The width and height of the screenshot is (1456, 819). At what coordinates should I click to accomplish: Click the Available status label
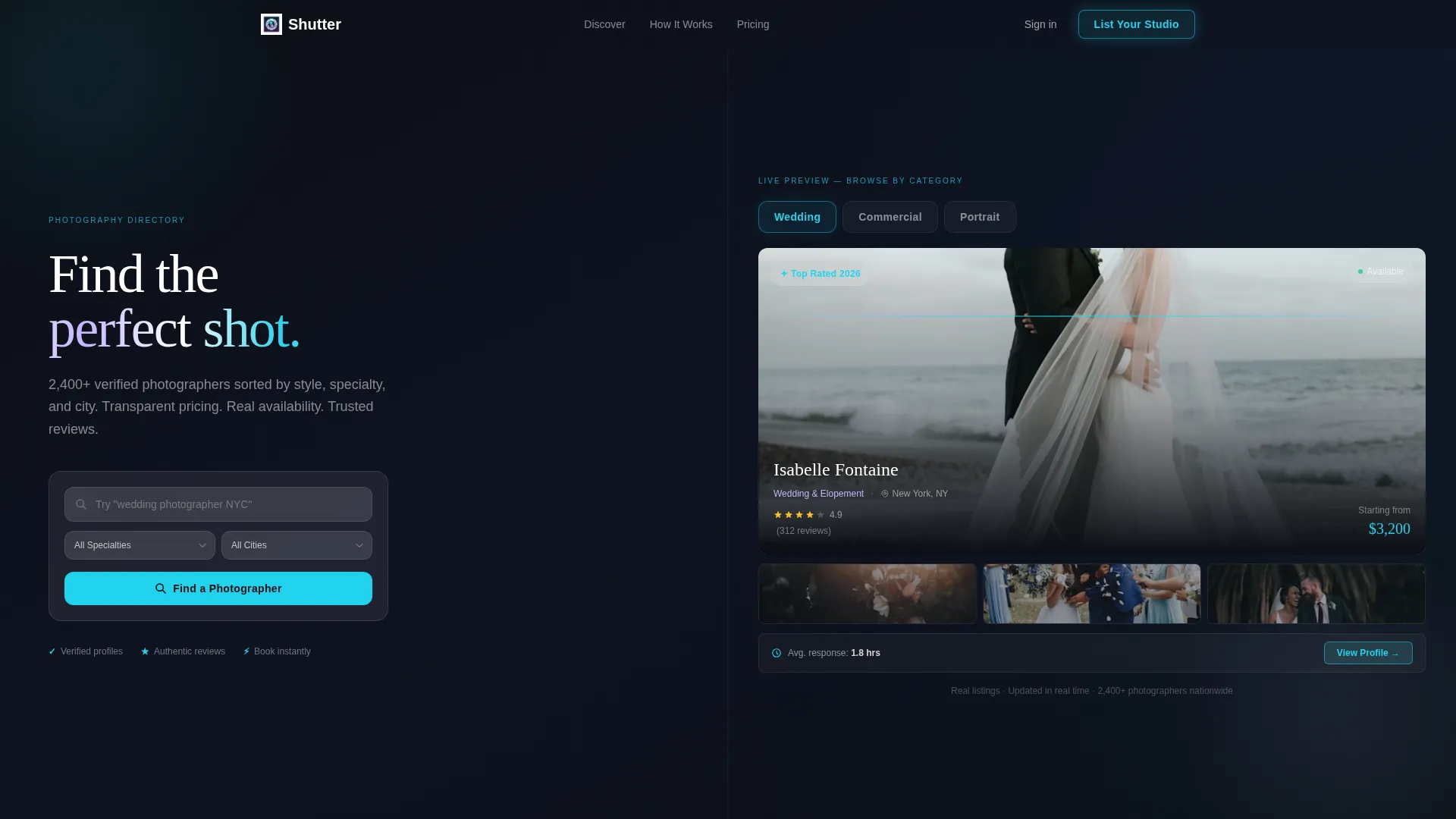[1385, 271]
